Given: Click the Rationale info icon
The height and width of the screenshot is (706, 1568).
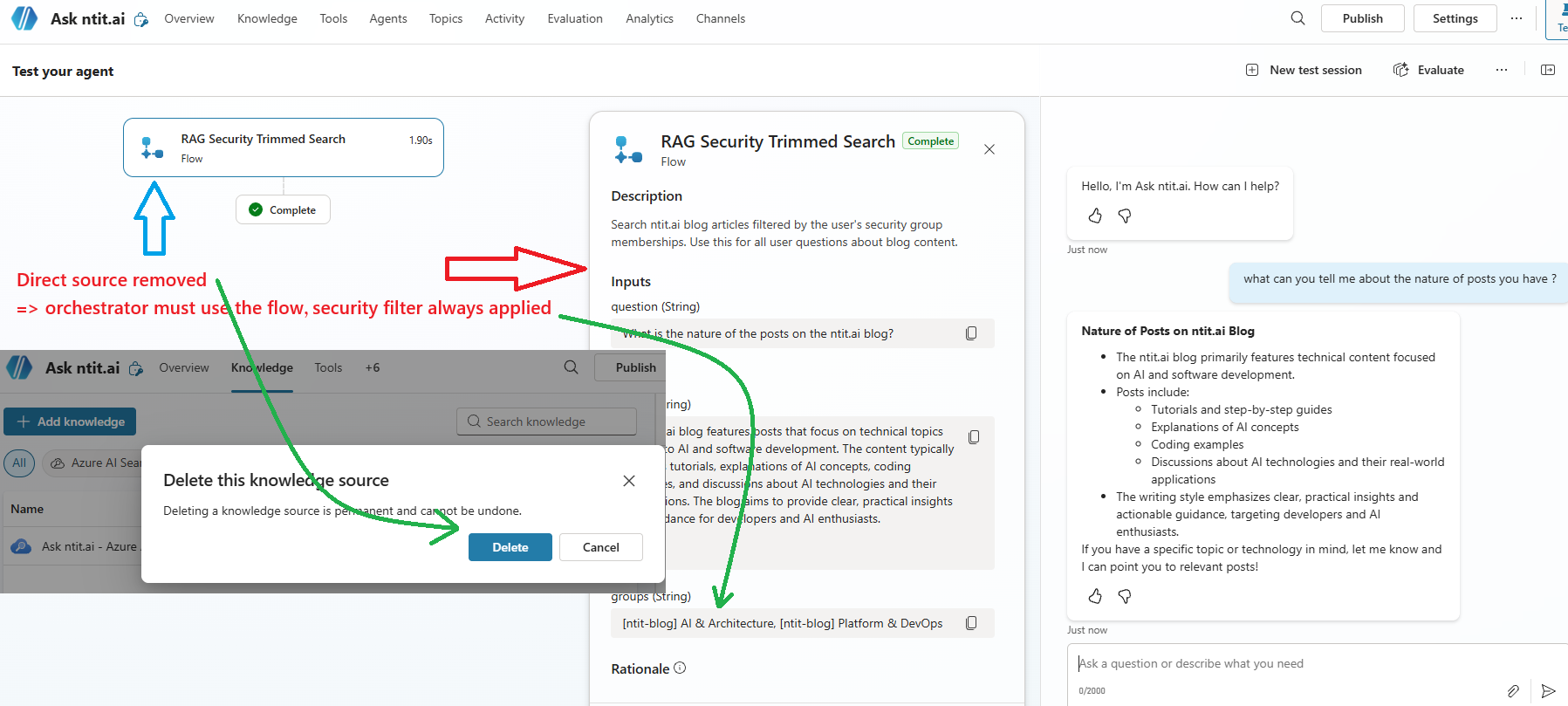Looking at the screenshot, I should tap(680, 668).
